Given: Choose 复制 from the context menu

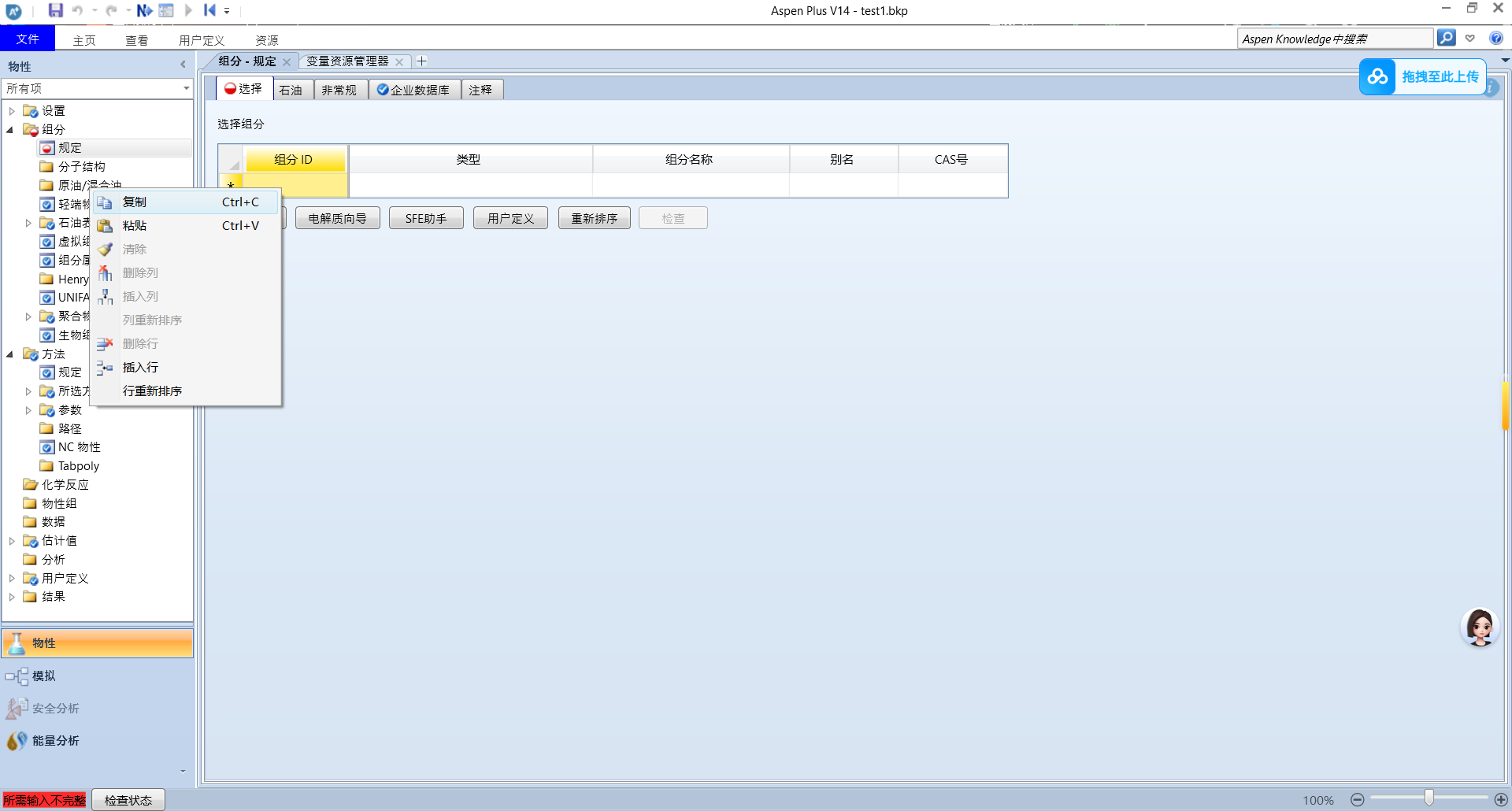Looking at the screenshot, I should pyautogui.click(x=135, y=202).
